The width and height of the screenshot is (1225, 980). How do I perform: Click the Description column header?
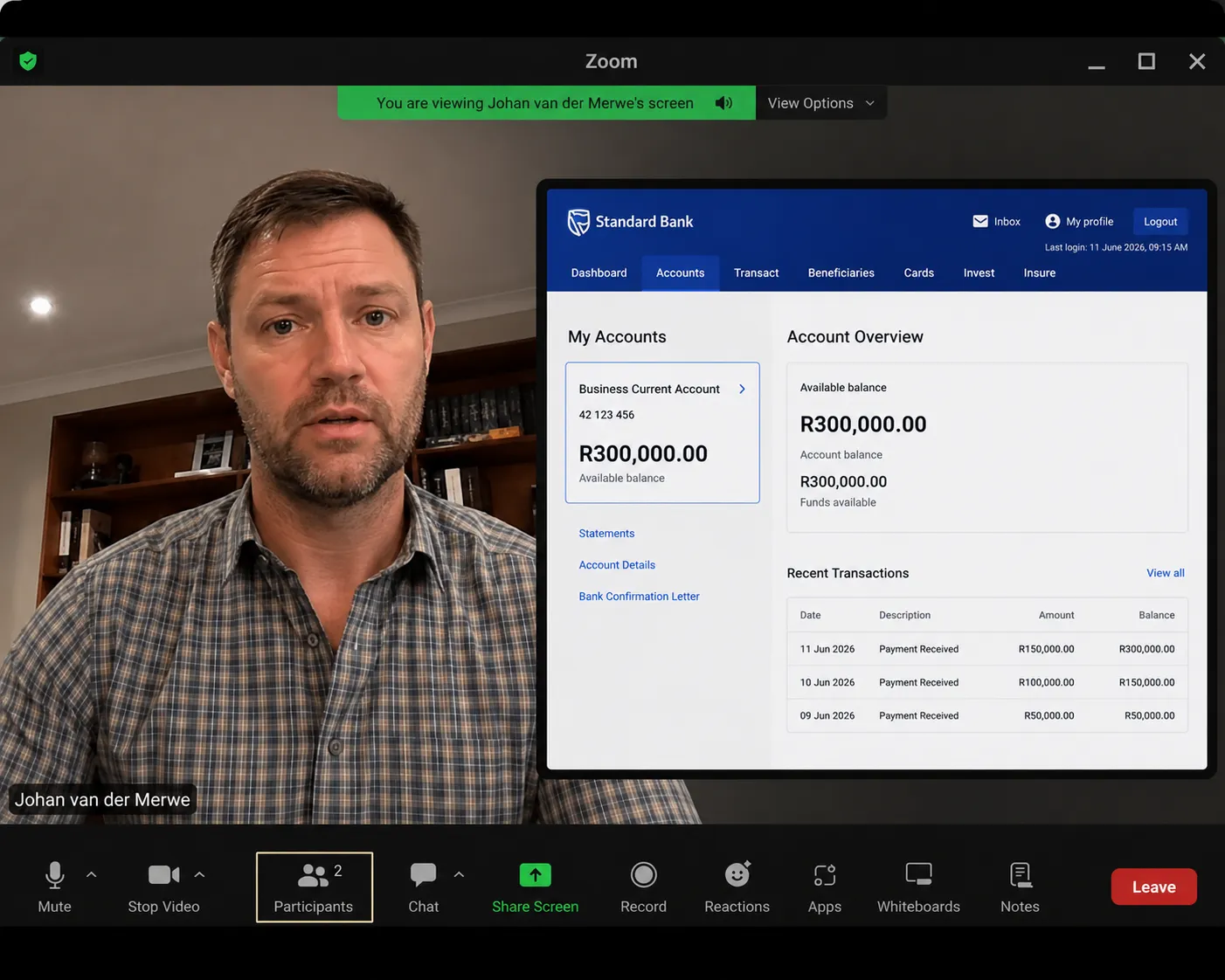tap(904, 615)
